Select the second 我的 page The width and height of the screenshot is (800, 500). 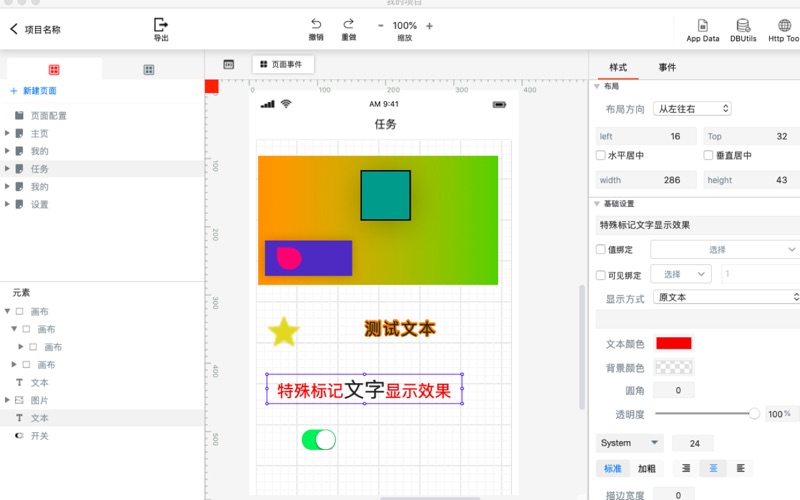tap(39, 187)
